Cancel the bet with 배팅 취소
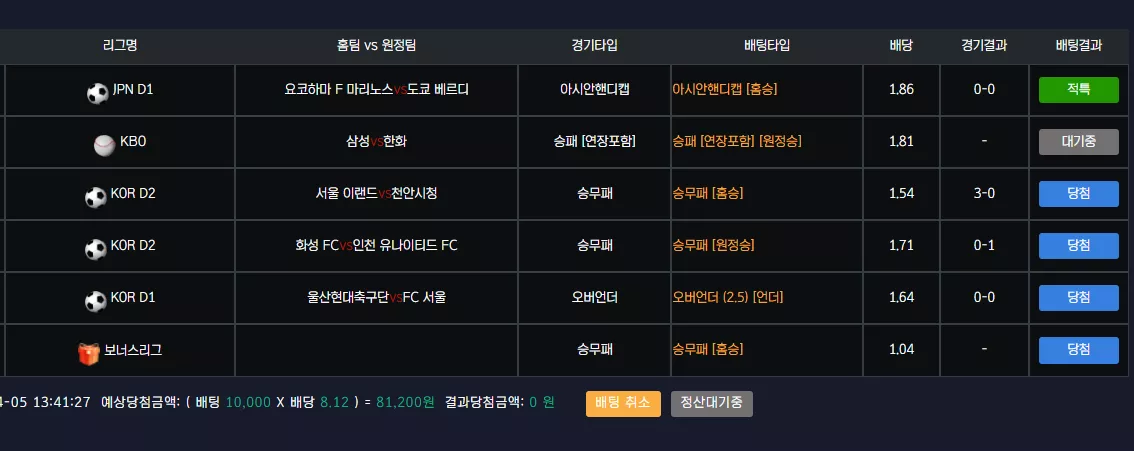The image size is (1134, 451). (623, 403)
